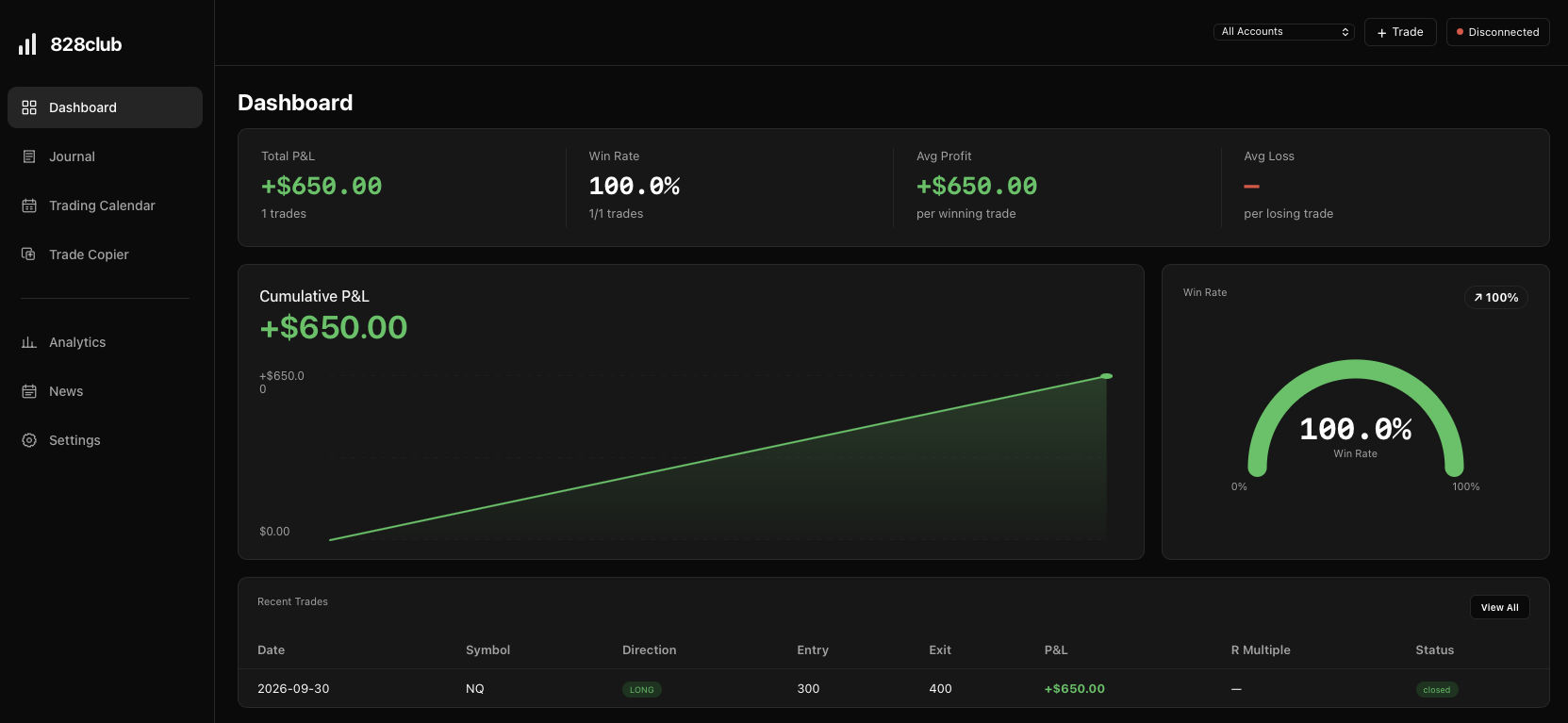Click the Symbol column header
Screen dimensions: 1568x723
(x=488, y=650)
